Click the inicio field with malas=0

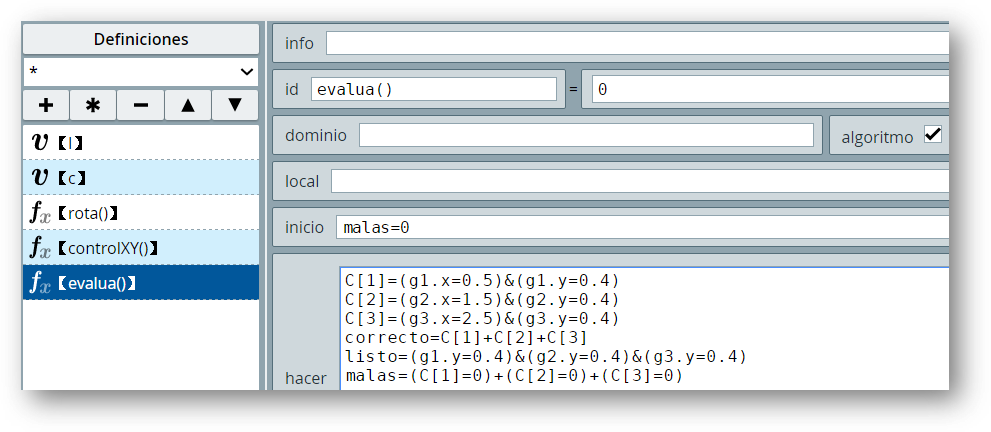642,227
